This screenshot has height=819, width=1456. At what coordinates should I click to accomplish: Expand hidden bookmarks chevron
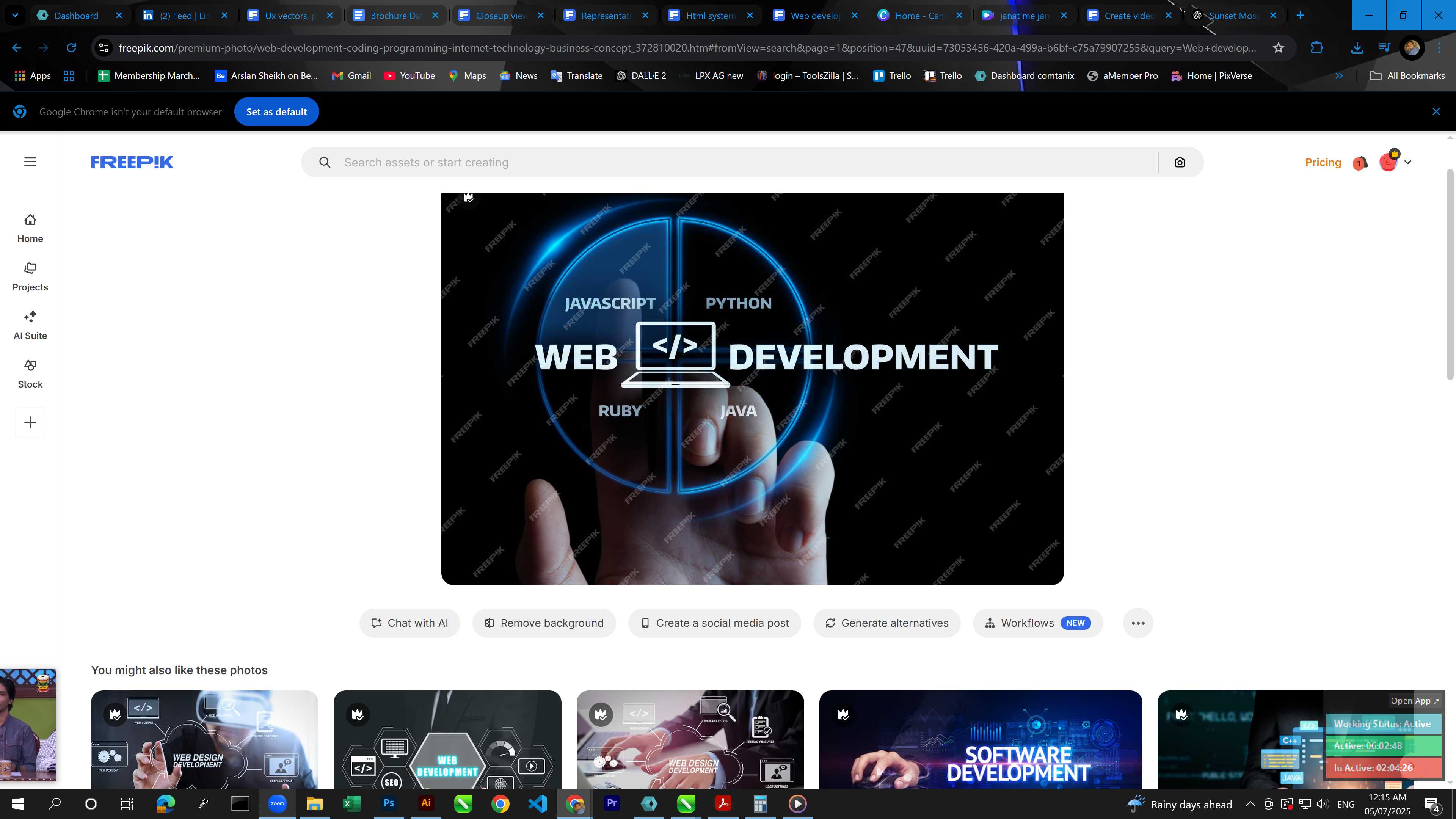coord(1339,76)
